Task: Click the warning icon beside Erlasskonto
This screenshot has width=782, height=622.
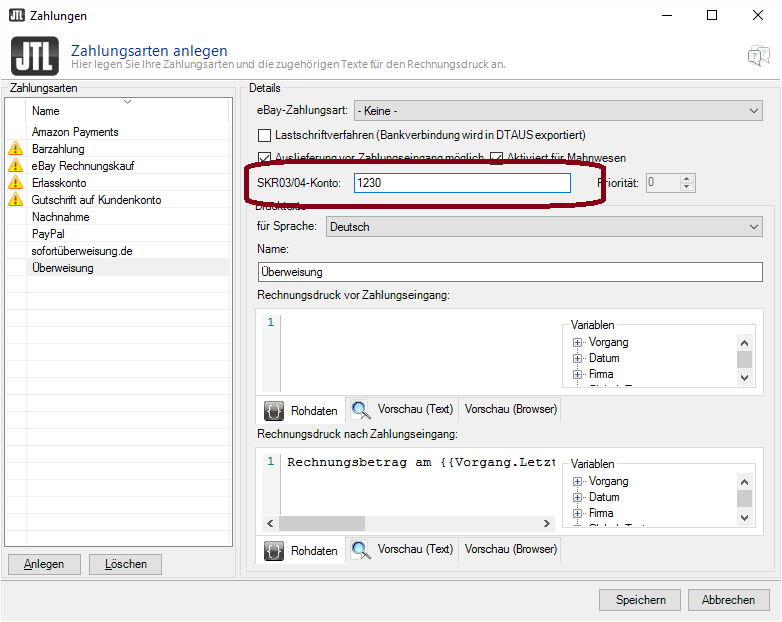Action: pyautogui.click(x=15, y=183)
